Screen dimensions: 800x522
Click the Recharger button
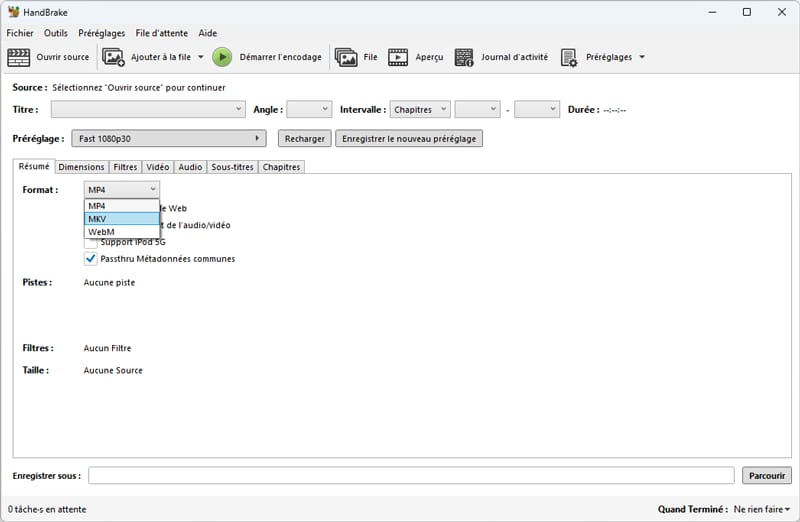pyautogui.click(x=304, y=139)
